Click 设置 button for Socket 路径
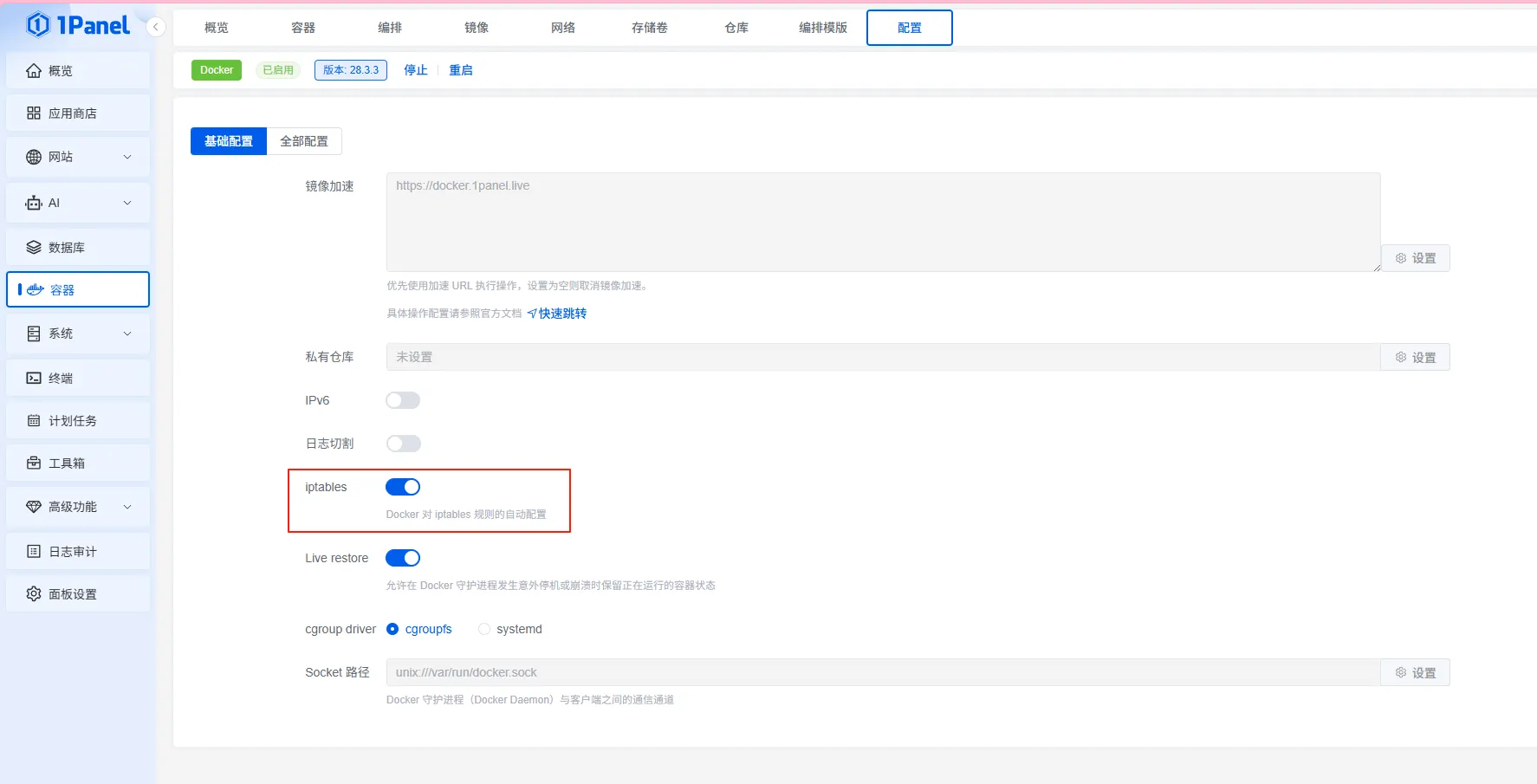This screenshot has width=1537, height=784. pyautogui.click(x=1416, y=672)
